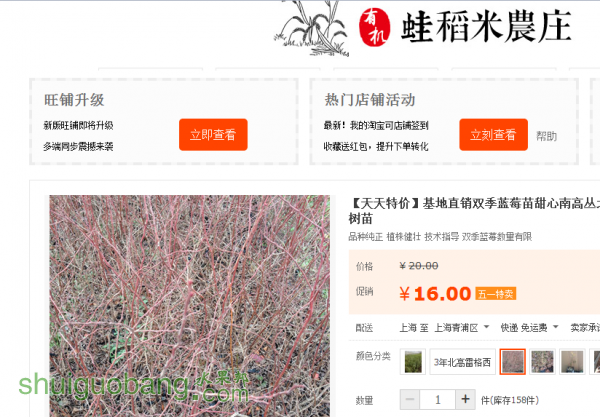Expand the 快递 免运费 shipping dropdown
Screen dimensions: 600x417
[530, 328]
